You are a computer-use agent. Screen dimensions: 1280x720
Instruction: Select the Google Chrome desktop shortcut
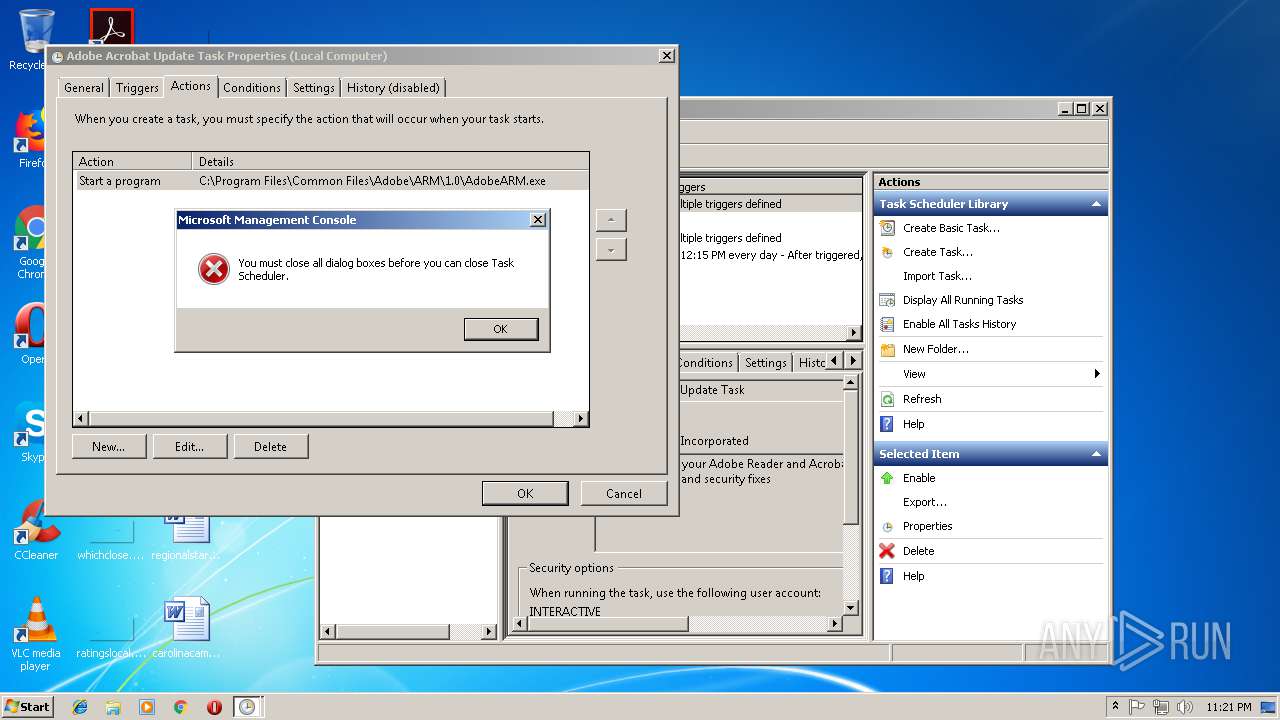(x=31, y=243)
